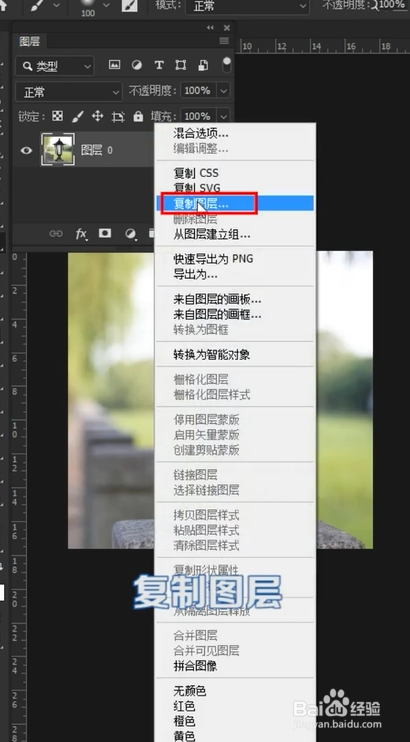
Task: Select the 图层 0 layer name
Action: tap(97, 150)
